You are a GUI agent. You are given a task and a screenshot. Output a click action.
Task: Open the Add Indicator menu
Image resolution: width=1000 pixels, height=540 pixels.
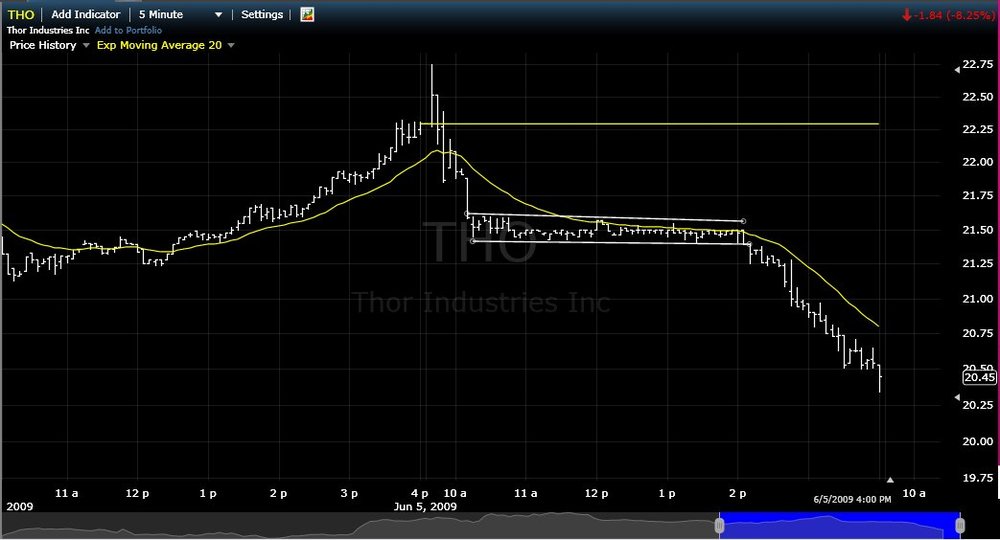coord(85,14)
